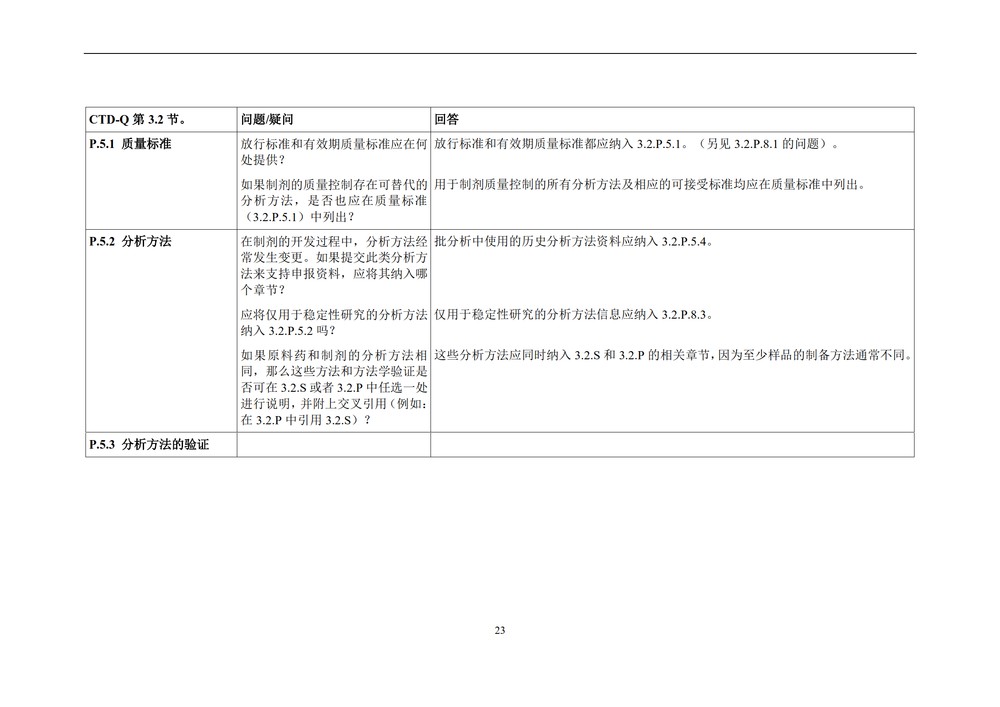Select the 'P.5.1 质量标准' row label
Screen dimensions: 1000x707
130,144
